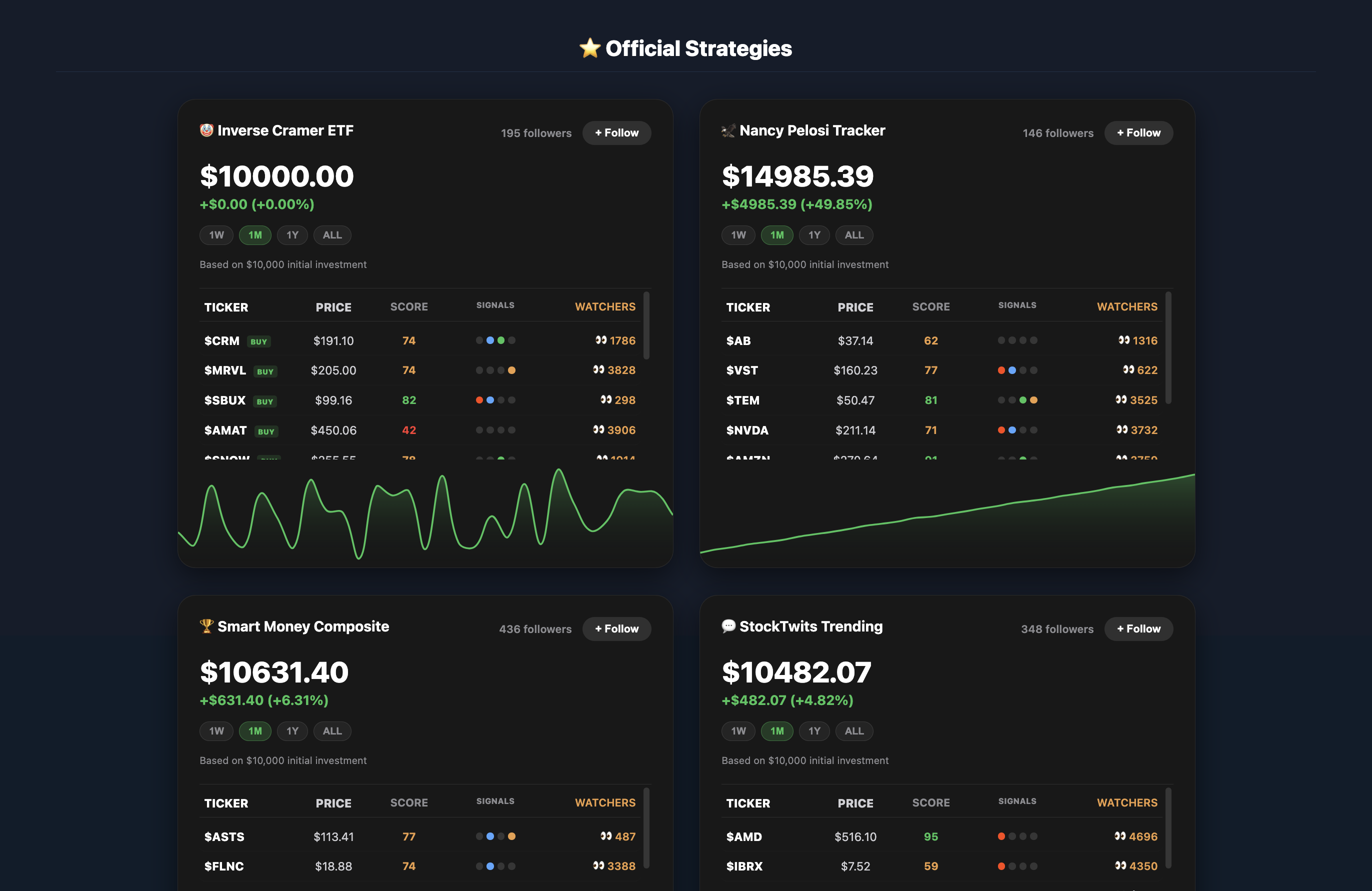Click the StockTwits Trending speech bubble icon

(x=728, y=626)
